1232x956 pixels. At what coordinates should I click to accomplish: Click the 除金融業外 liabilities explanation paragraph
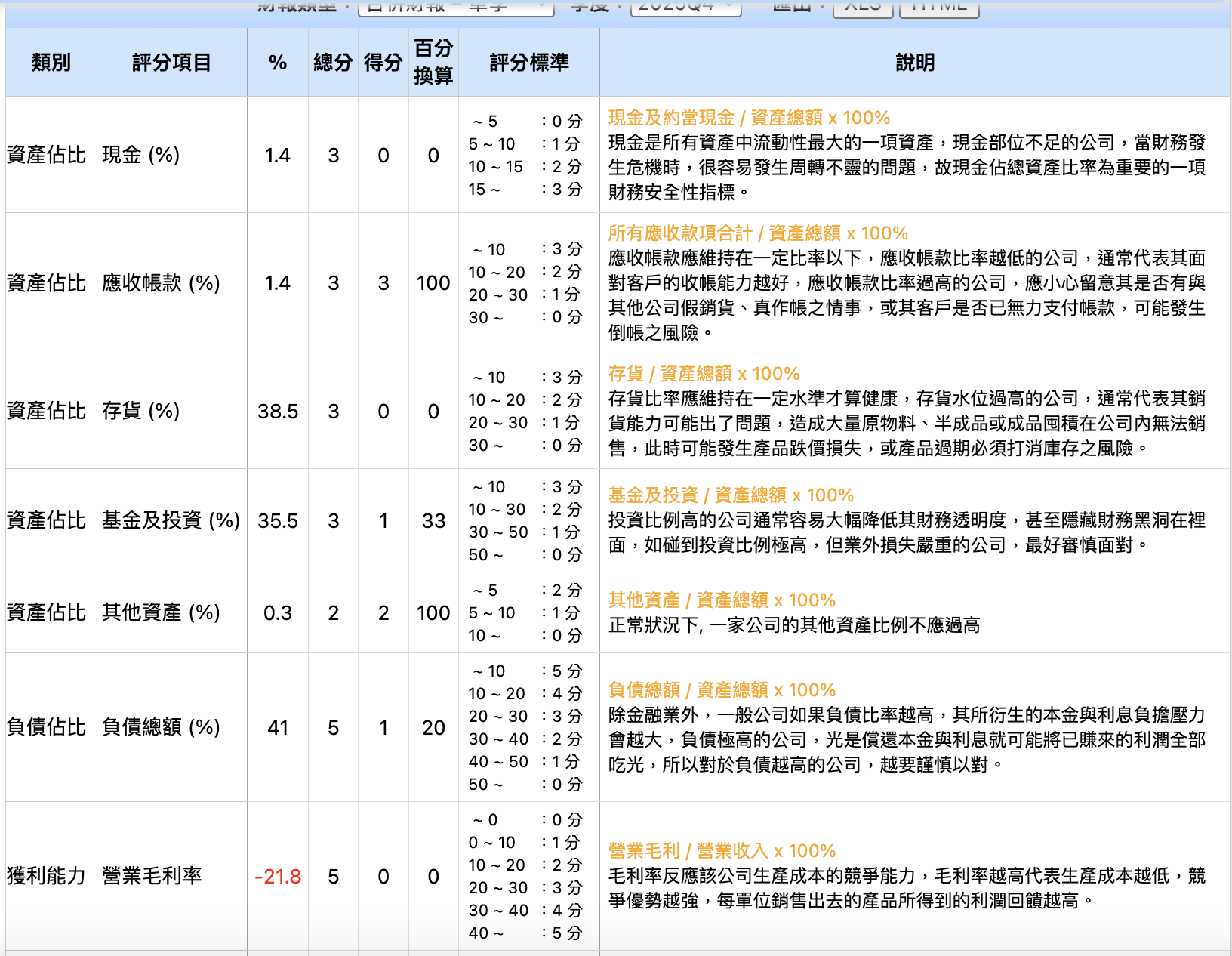[907, 740]
